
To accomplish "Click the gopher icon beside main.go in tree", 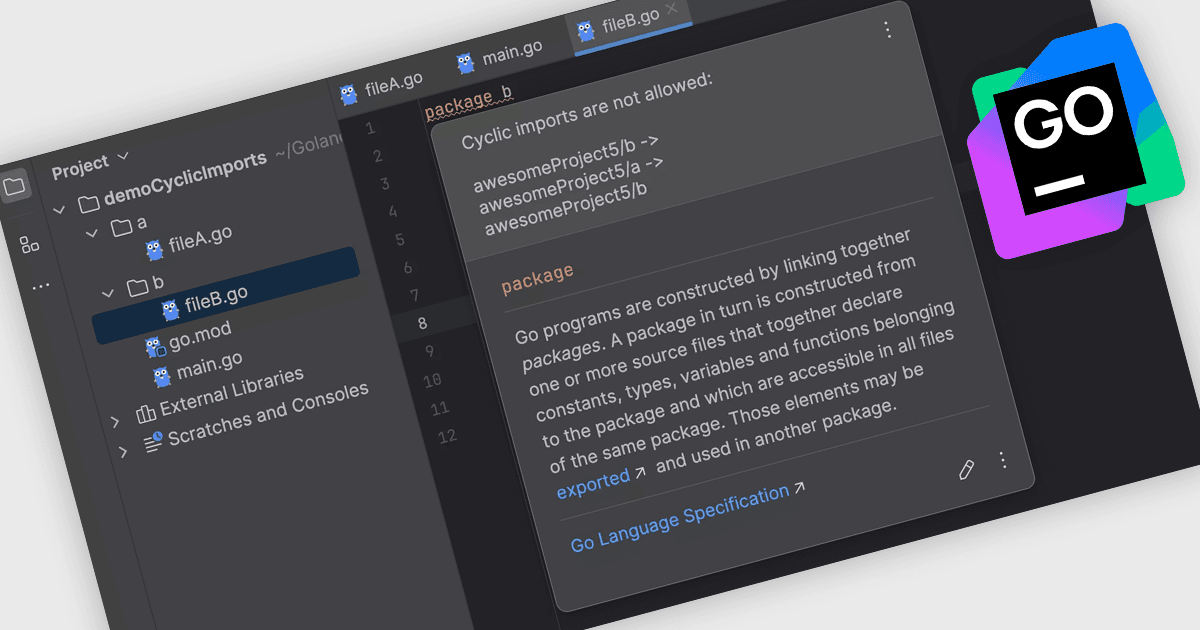I will coord(162,377).
